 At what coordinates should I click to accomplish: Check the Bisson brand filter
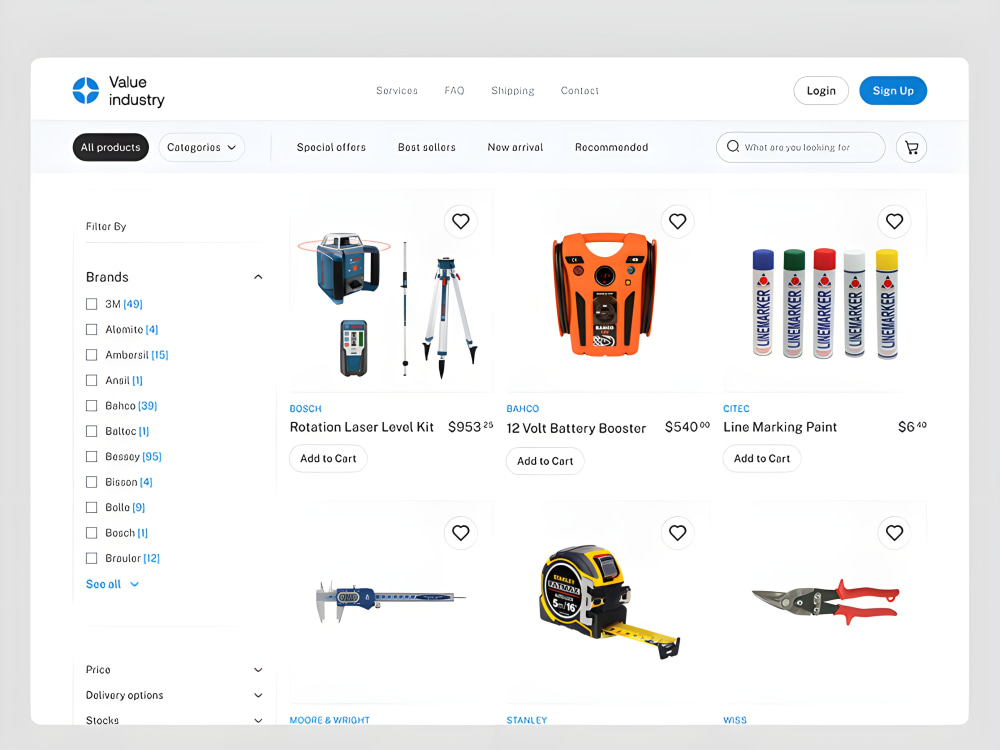pos(92,482)
